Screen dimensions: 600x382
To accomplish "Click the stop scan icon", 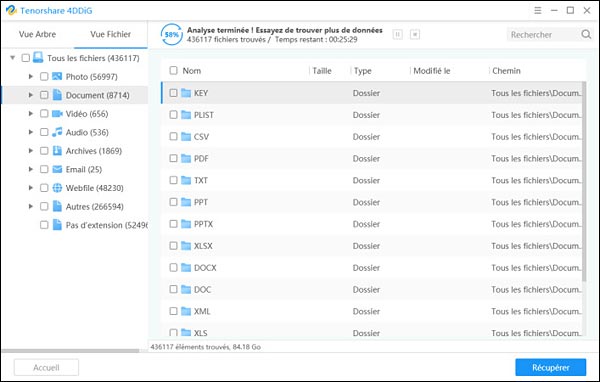I will coord(415,34).
